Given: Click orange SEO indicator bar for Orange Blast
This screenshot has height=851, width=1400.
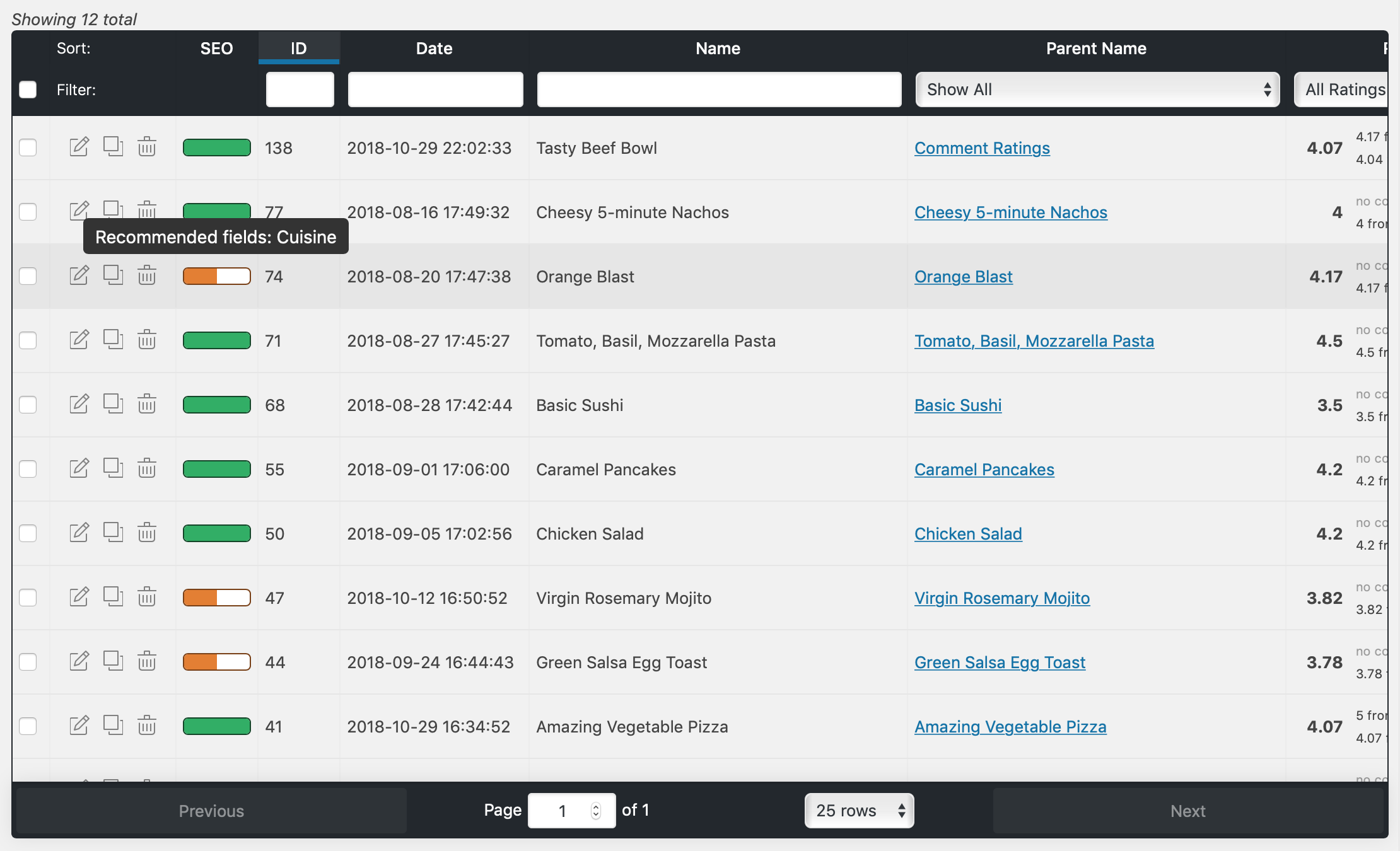Looking at the screenshot, I should 216,276.
